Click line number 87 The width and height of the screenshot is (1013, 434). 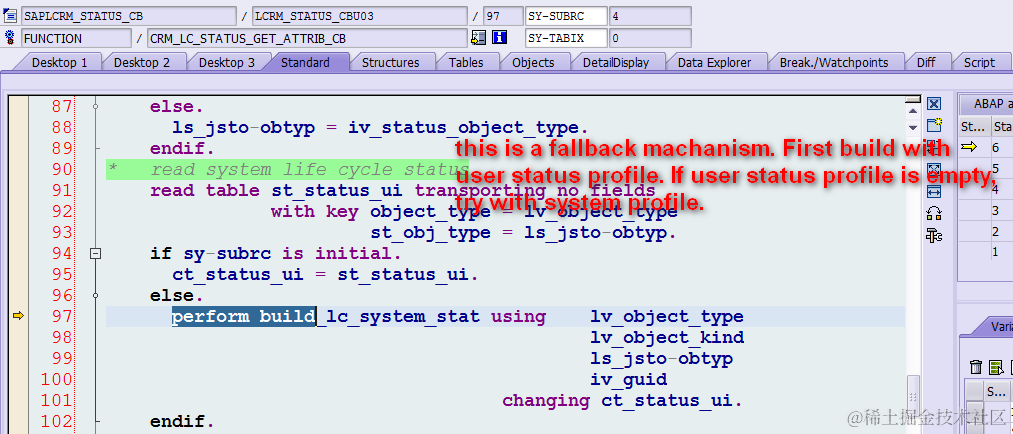[61, 106]
